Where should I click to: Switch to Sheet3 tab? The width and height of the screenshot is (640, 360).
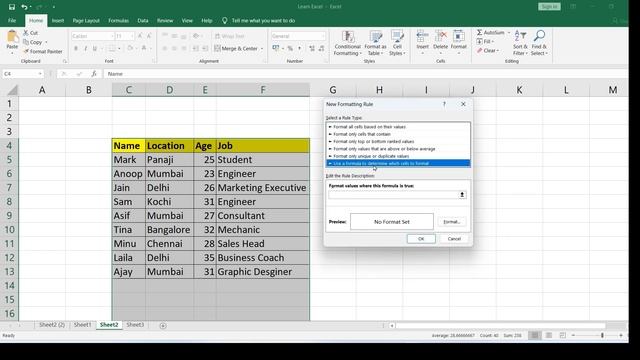135,325
